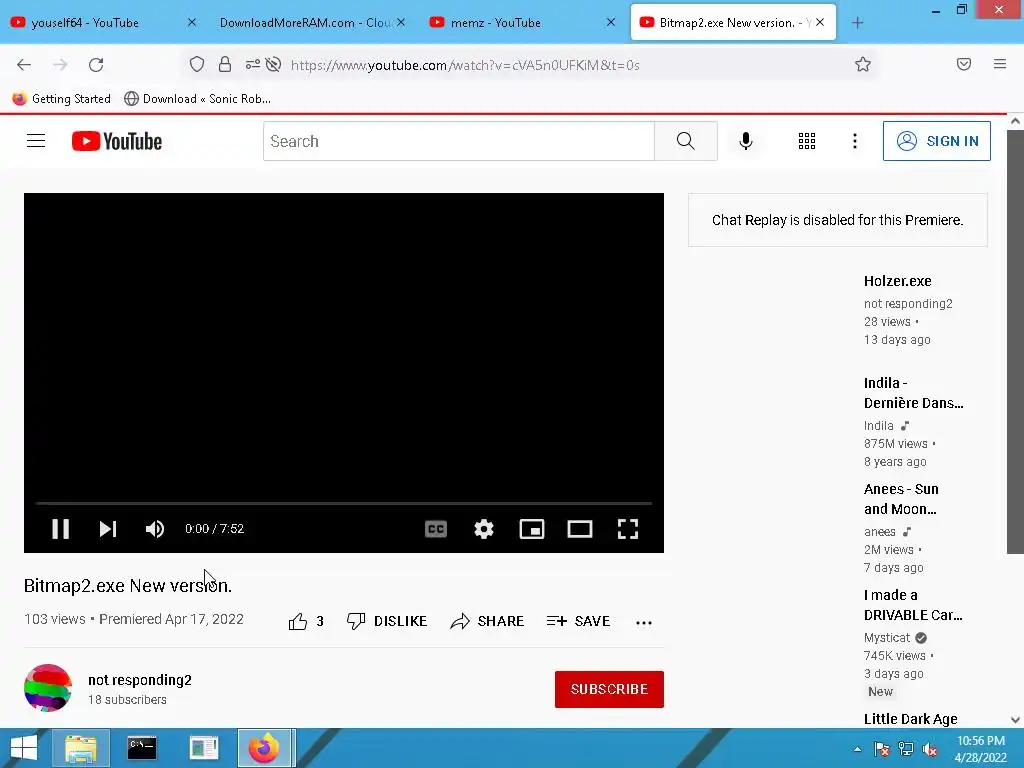Save the video to a playlist
The image size is (1024, 768).
click(x=578, y=621)
